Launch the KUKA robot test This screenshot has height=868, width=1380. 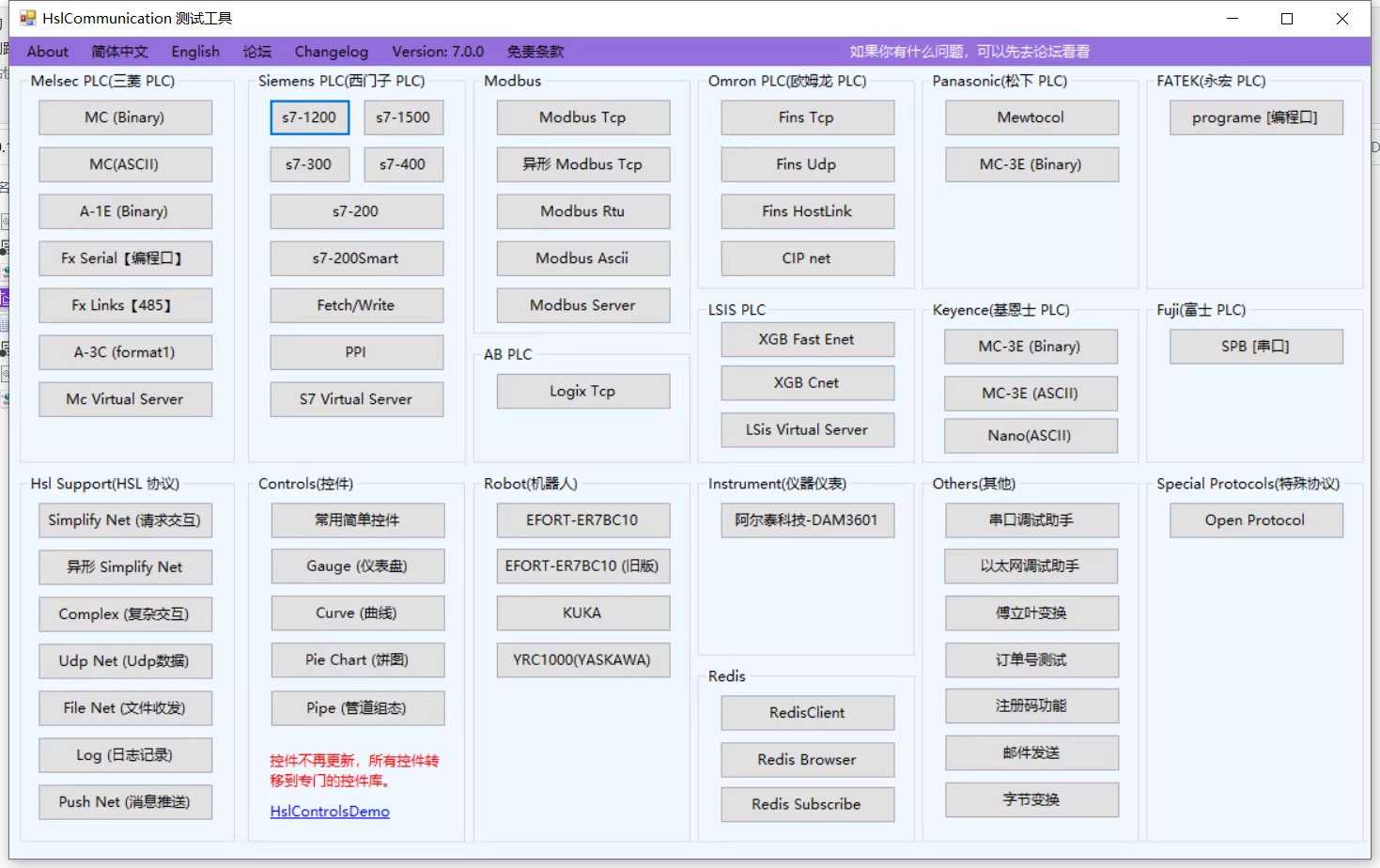pos(582,612)
